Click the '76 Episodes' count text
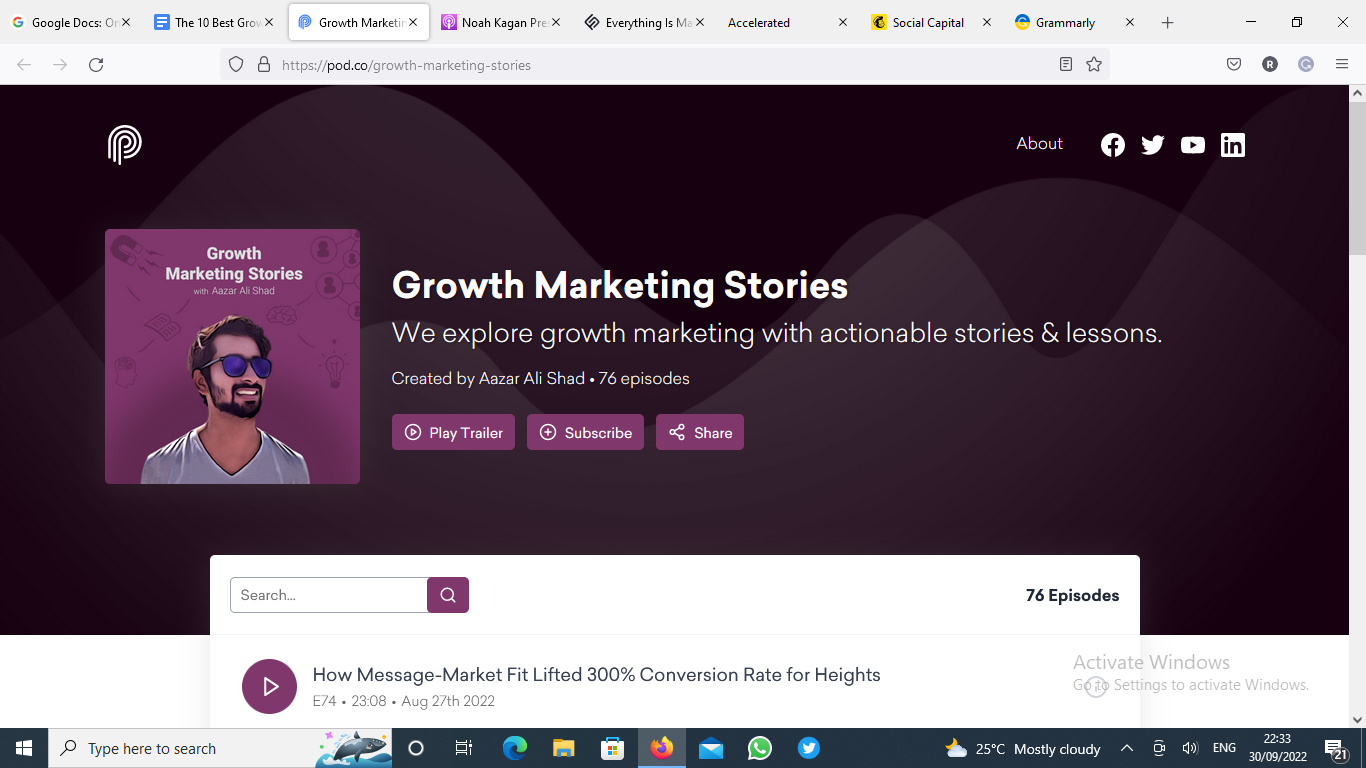This screenshot has height=768, width=1366. point(1072,595)
